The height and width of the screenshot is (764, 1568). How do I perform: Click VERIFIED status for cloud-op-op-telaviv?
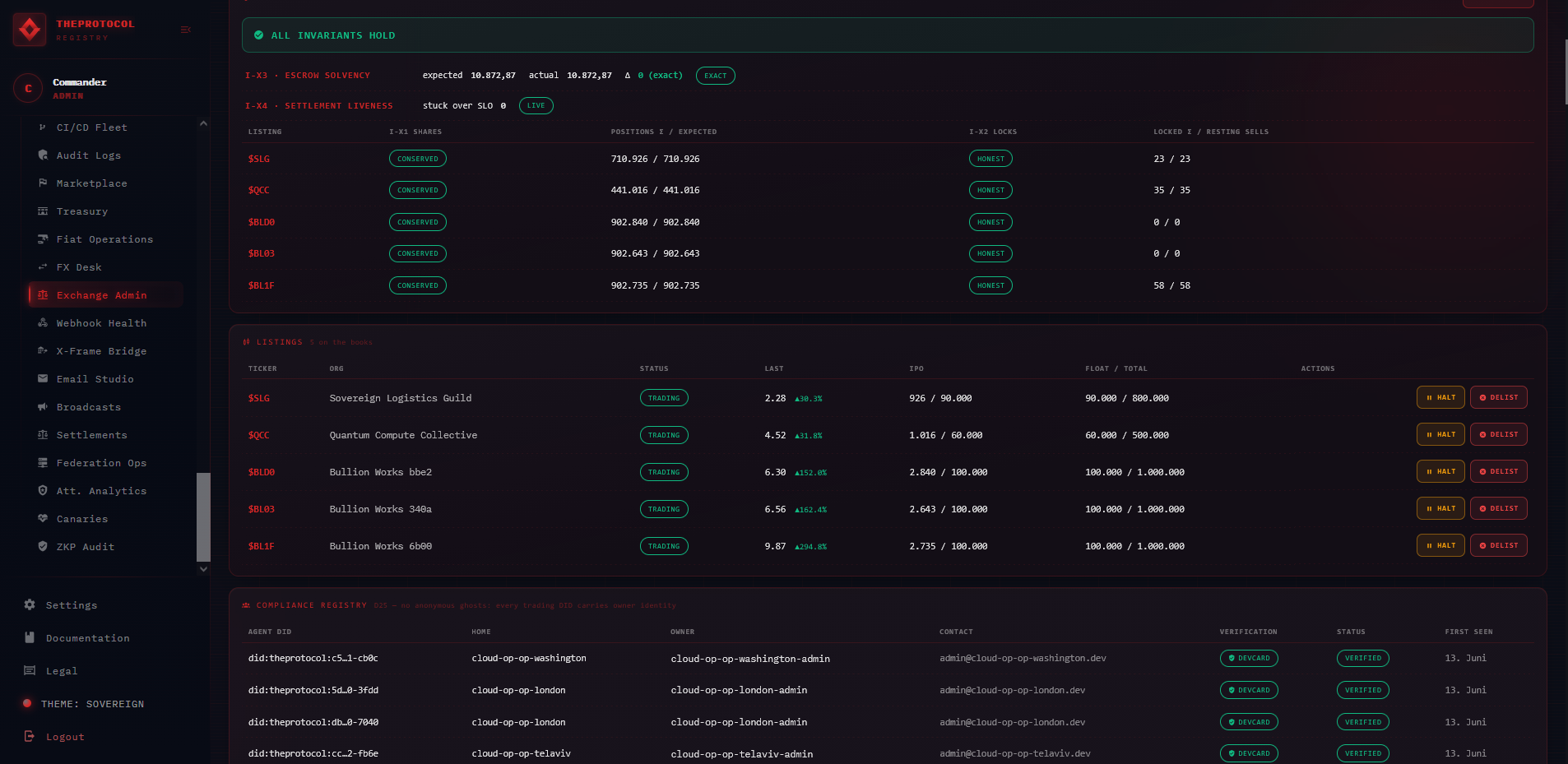coord(1363,753)
